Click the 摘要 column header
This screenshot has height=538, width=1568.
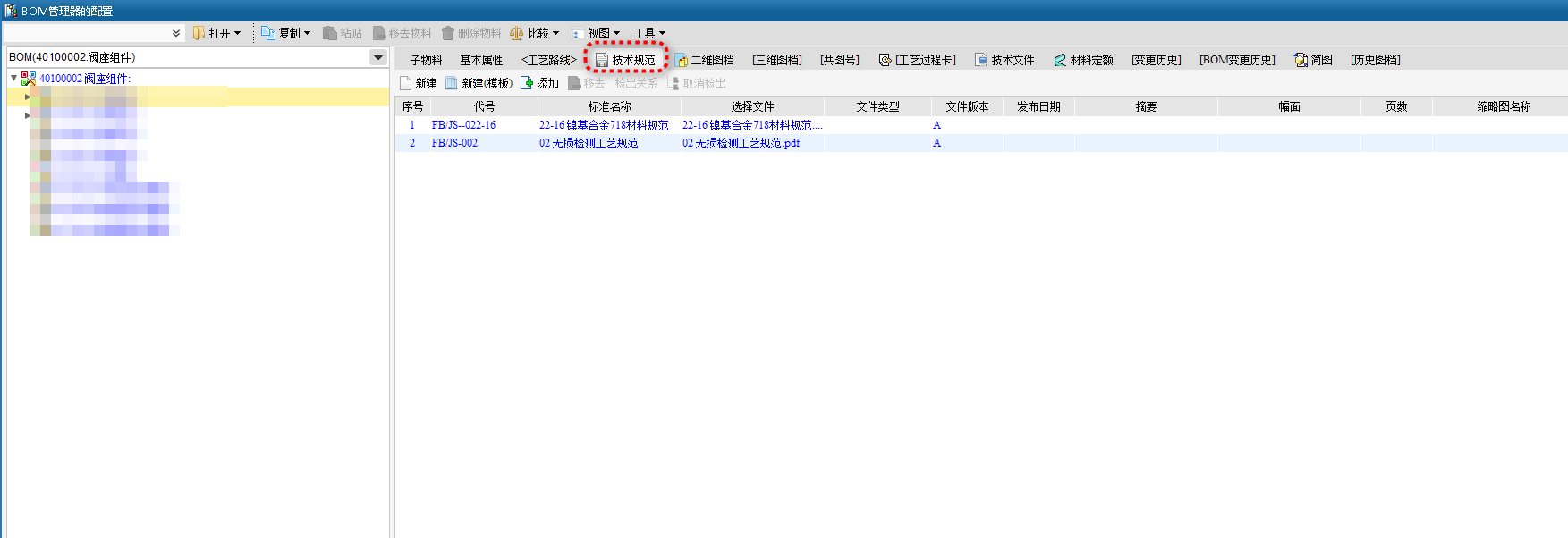(x=1146, y=106)
